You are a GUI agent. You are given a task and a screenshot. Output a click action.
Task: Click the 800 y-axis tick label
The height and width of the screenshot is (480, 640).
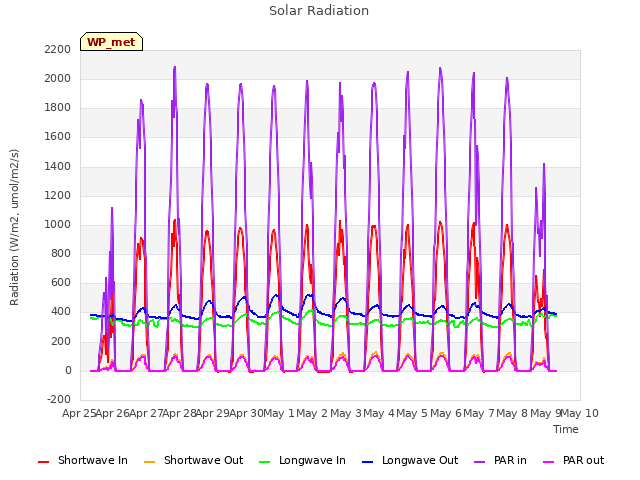point(61,253)
